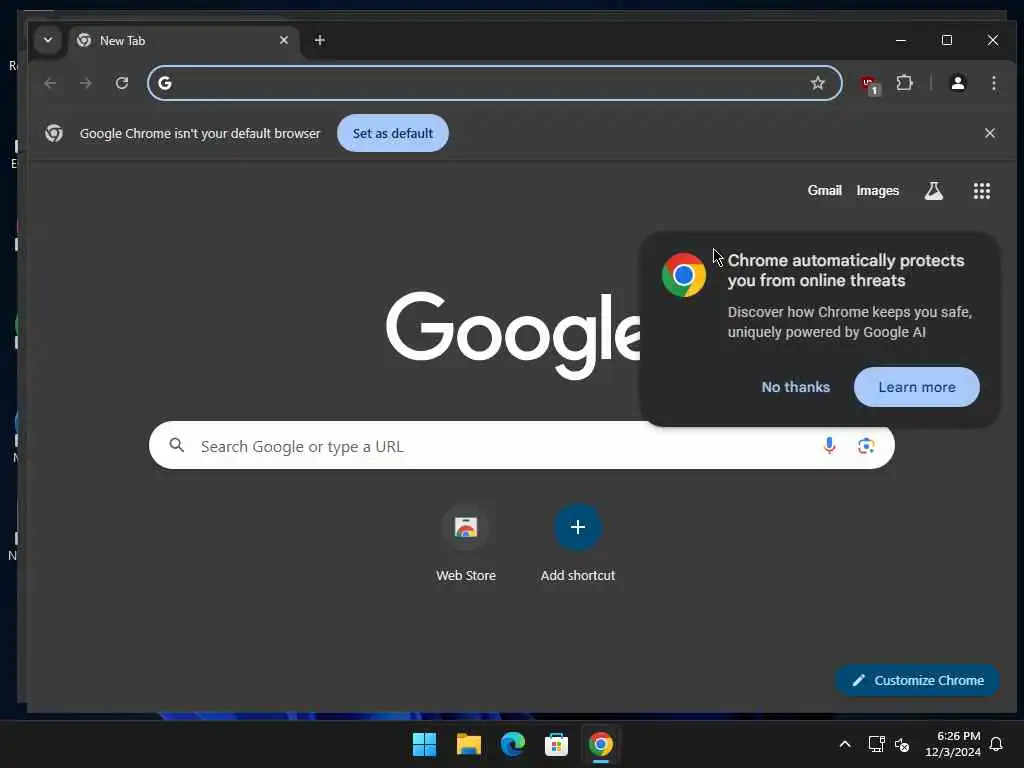Image resolution: width=1024 pixels, height=768 pixels.
Task: Open the clock showing 6:26 PM
Action: pos(953,744)
